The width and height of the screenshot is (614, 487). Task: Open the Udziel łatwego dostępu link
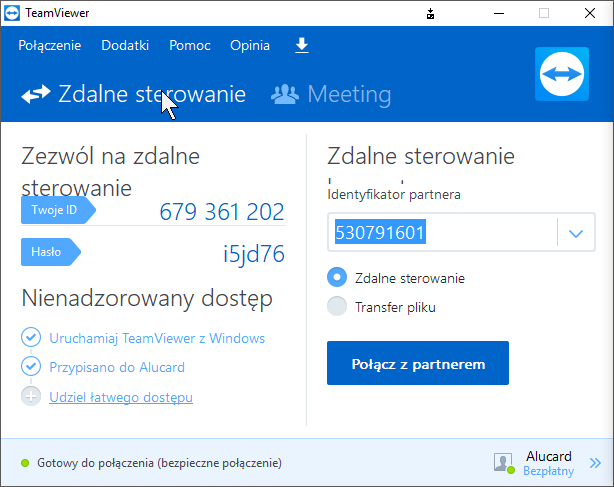pos(121,397)
